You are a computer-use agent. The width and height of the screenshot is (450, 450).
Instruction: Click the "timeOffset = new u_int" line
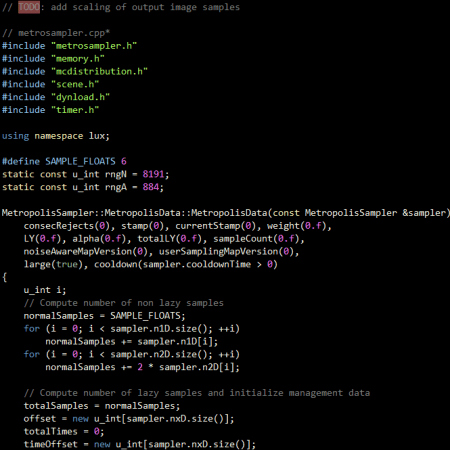(140, 444)
